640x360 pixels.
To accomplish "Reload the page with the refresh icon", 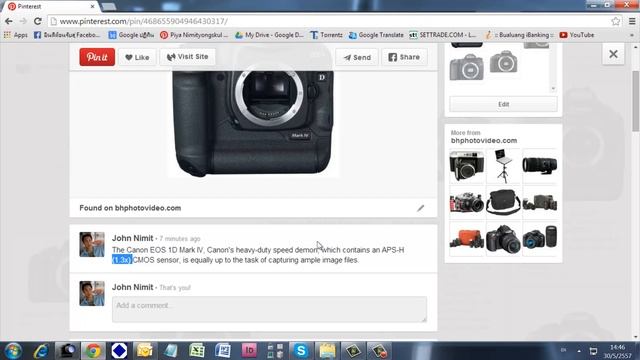I will 38,21.
